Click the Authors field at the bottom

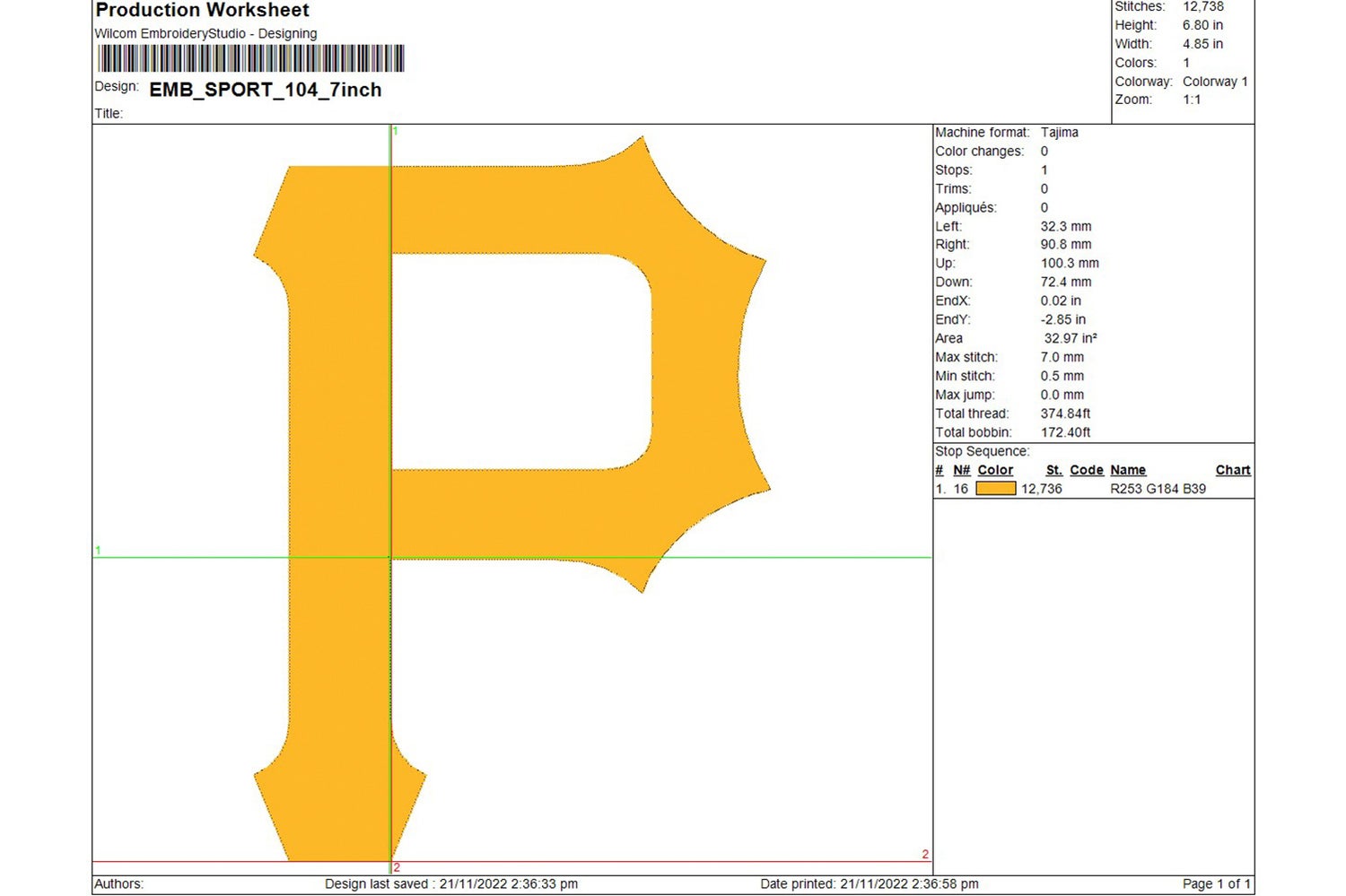(118, 883)
